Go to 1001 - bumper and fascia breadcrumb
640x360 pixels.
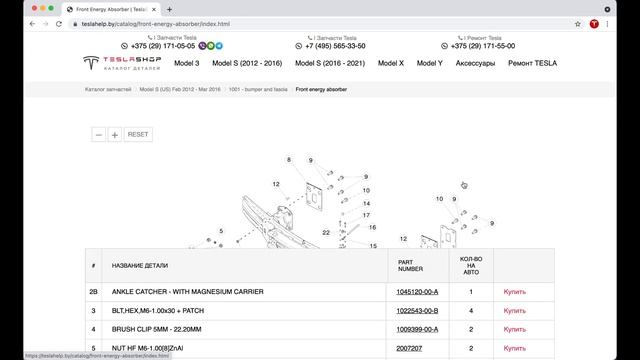click(x=258, y=89)
